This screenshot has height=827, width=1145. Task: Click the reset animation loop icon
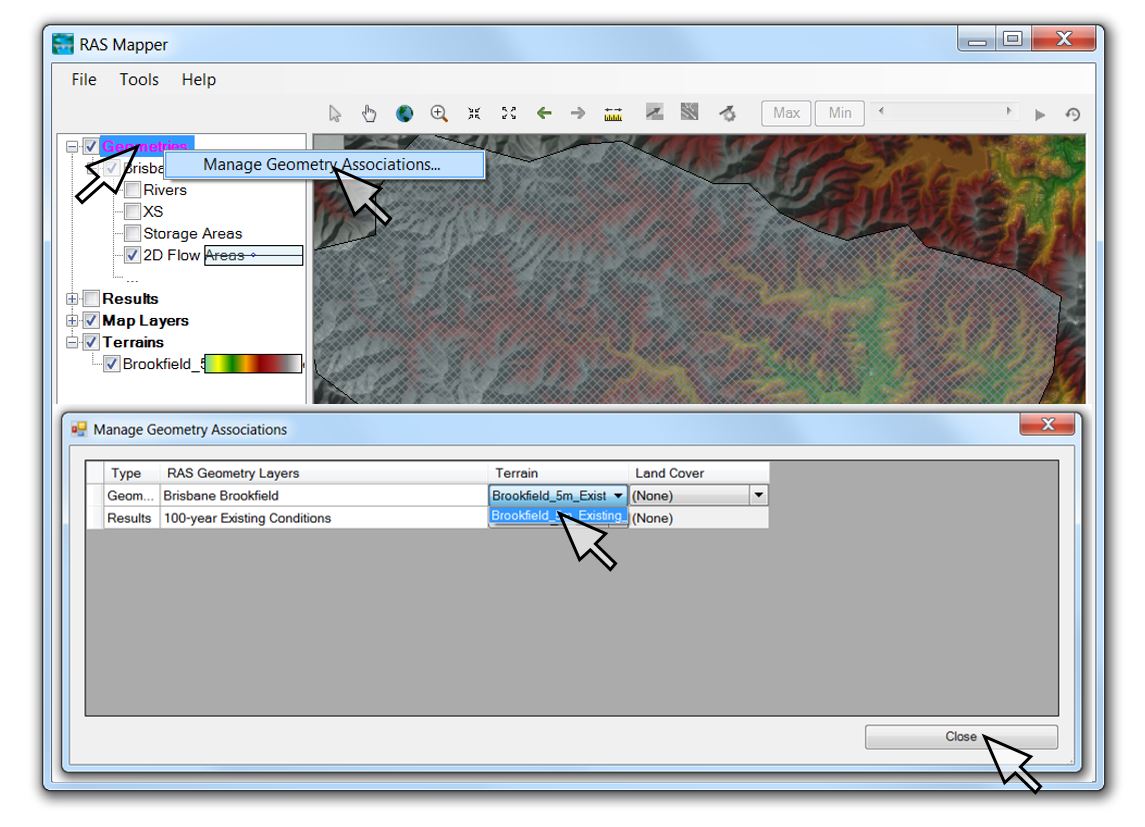coord(1073,114)
